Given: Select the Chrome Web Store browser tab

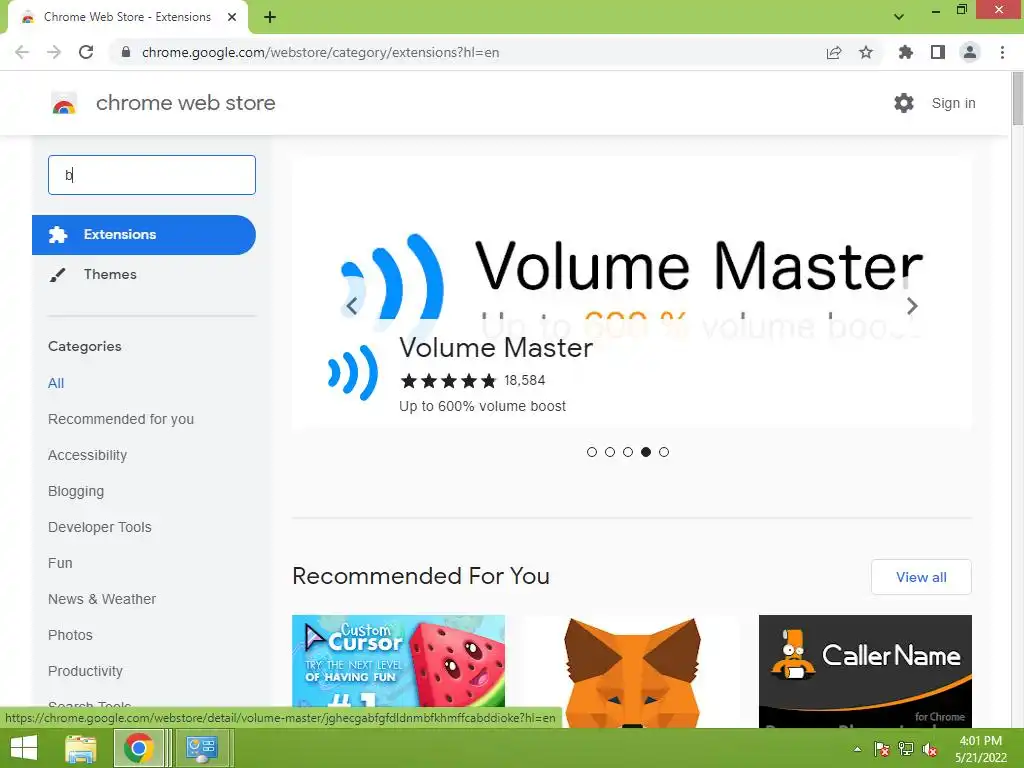Looking at the screenshot, I should pyautogui.click(x=127, y=17).
